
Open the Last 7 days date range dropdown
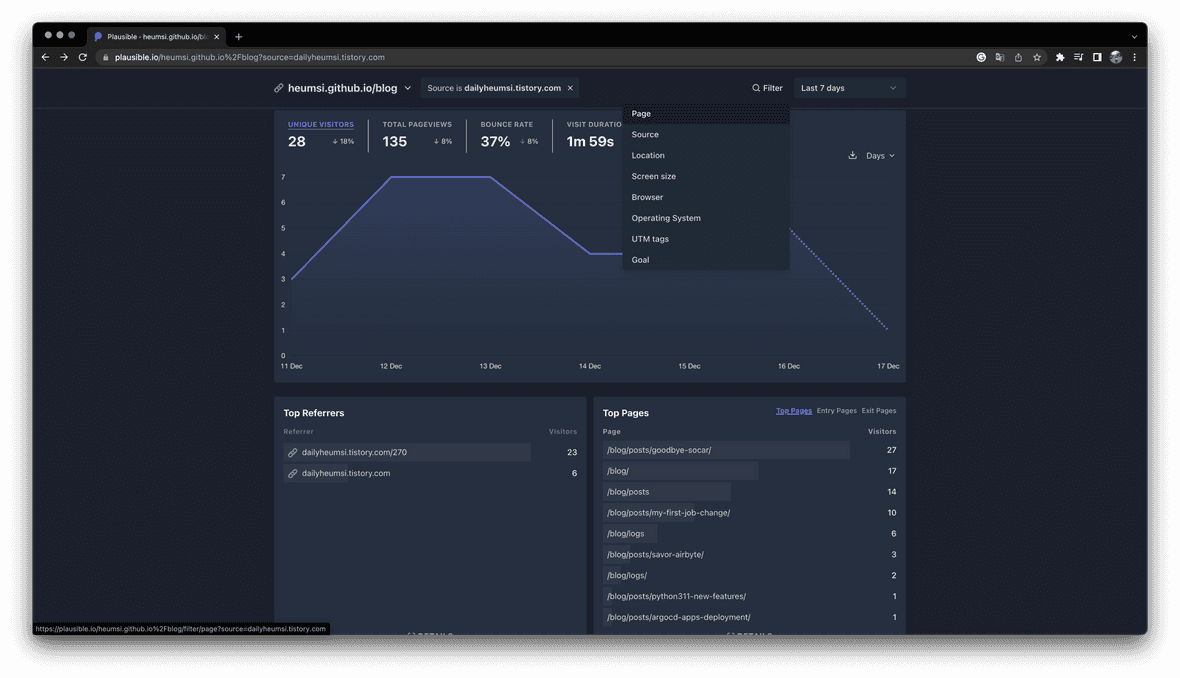pos(849,88)
